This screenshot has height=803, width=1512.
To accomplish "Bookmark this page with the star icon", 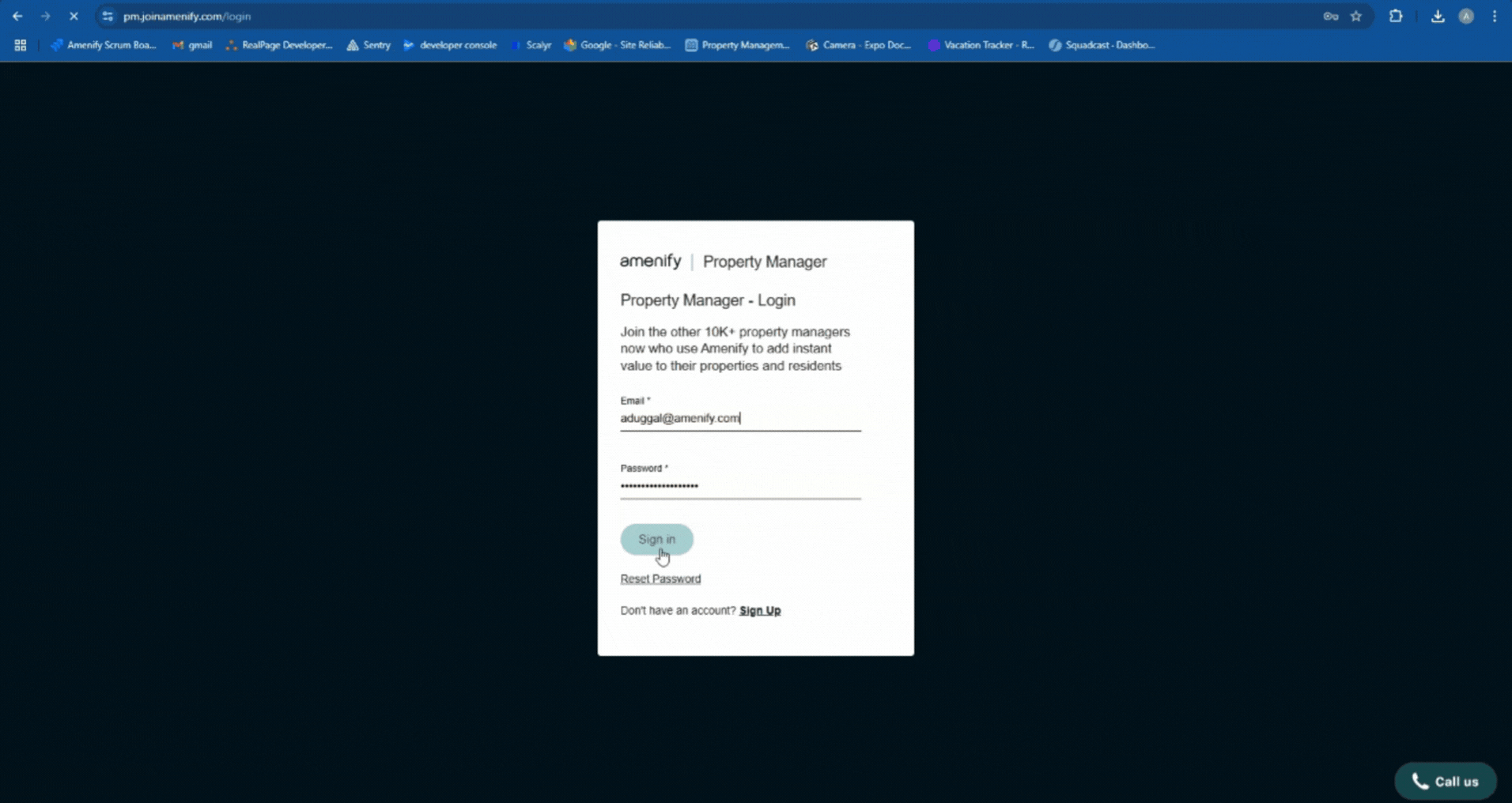I will (1356, 16).
